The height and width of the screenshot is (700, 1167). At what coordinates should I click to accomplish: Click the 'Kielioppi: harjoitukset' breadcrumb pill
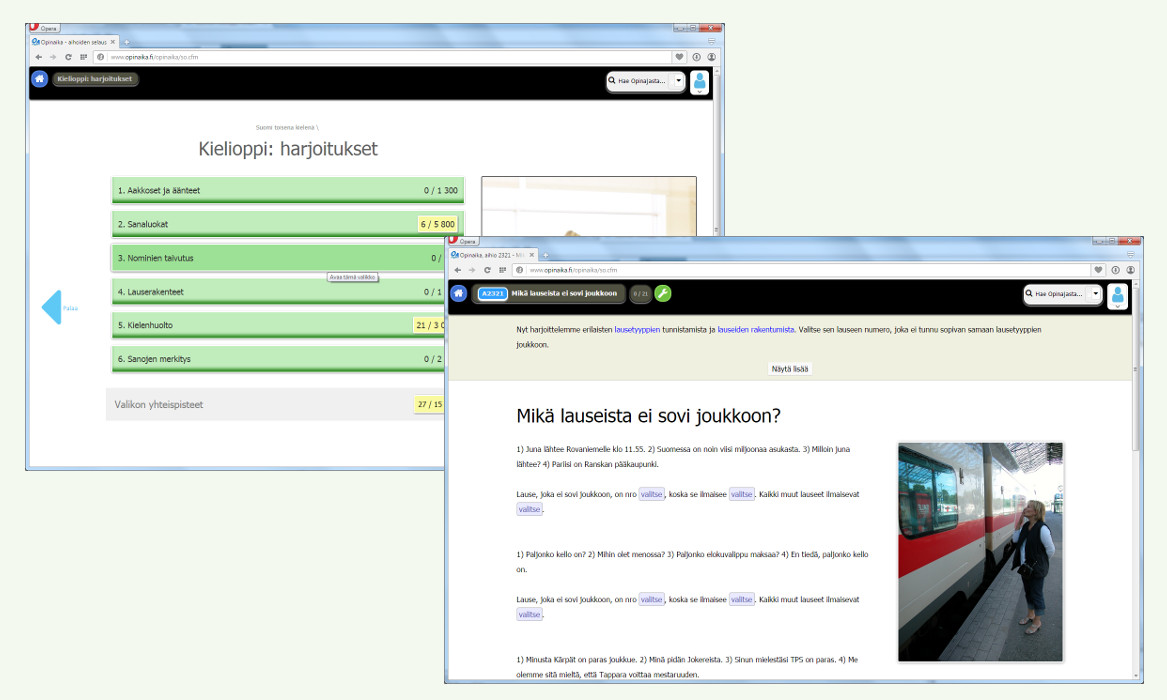pyautogui.click(x=95, y=79)
